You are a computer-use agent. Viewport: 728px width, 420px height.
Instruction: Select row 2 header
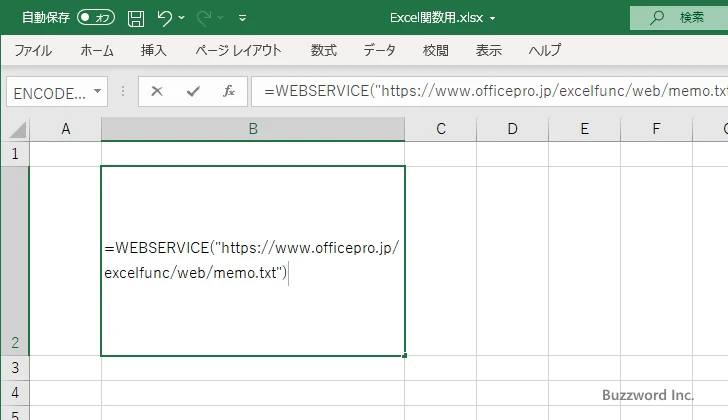(x=15, y=261)
